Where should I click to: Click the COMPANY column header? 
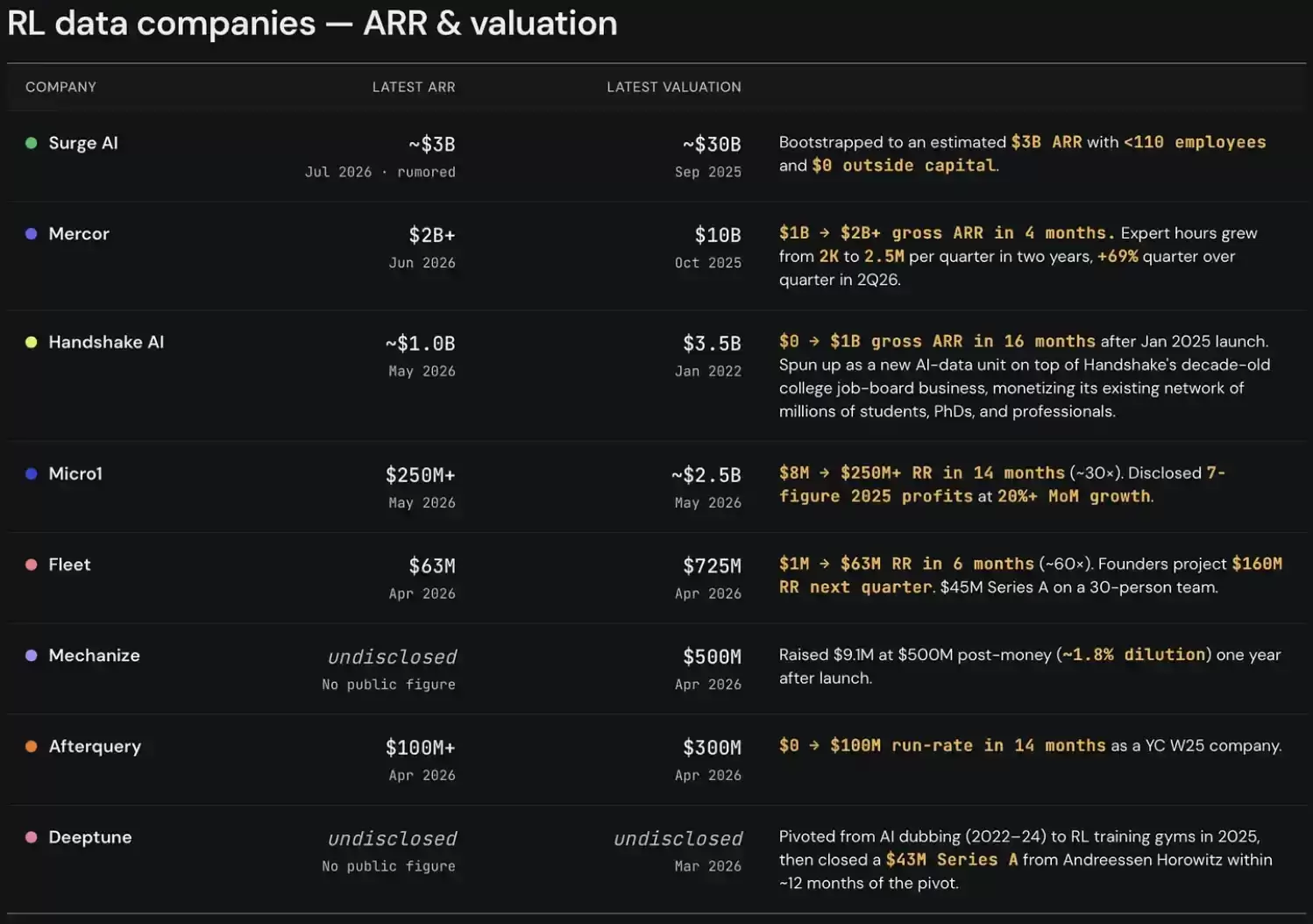61,87
